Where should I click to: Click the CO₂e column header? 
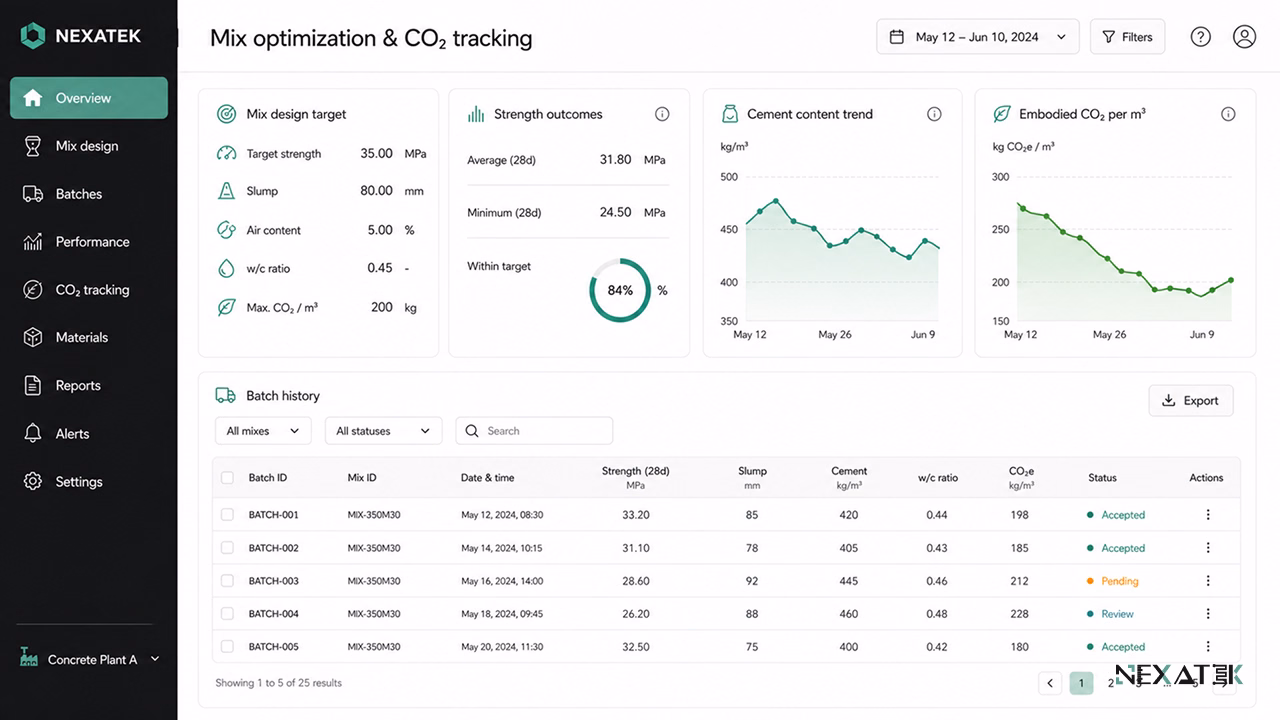pyautogui.click(x=1021, y=477)
